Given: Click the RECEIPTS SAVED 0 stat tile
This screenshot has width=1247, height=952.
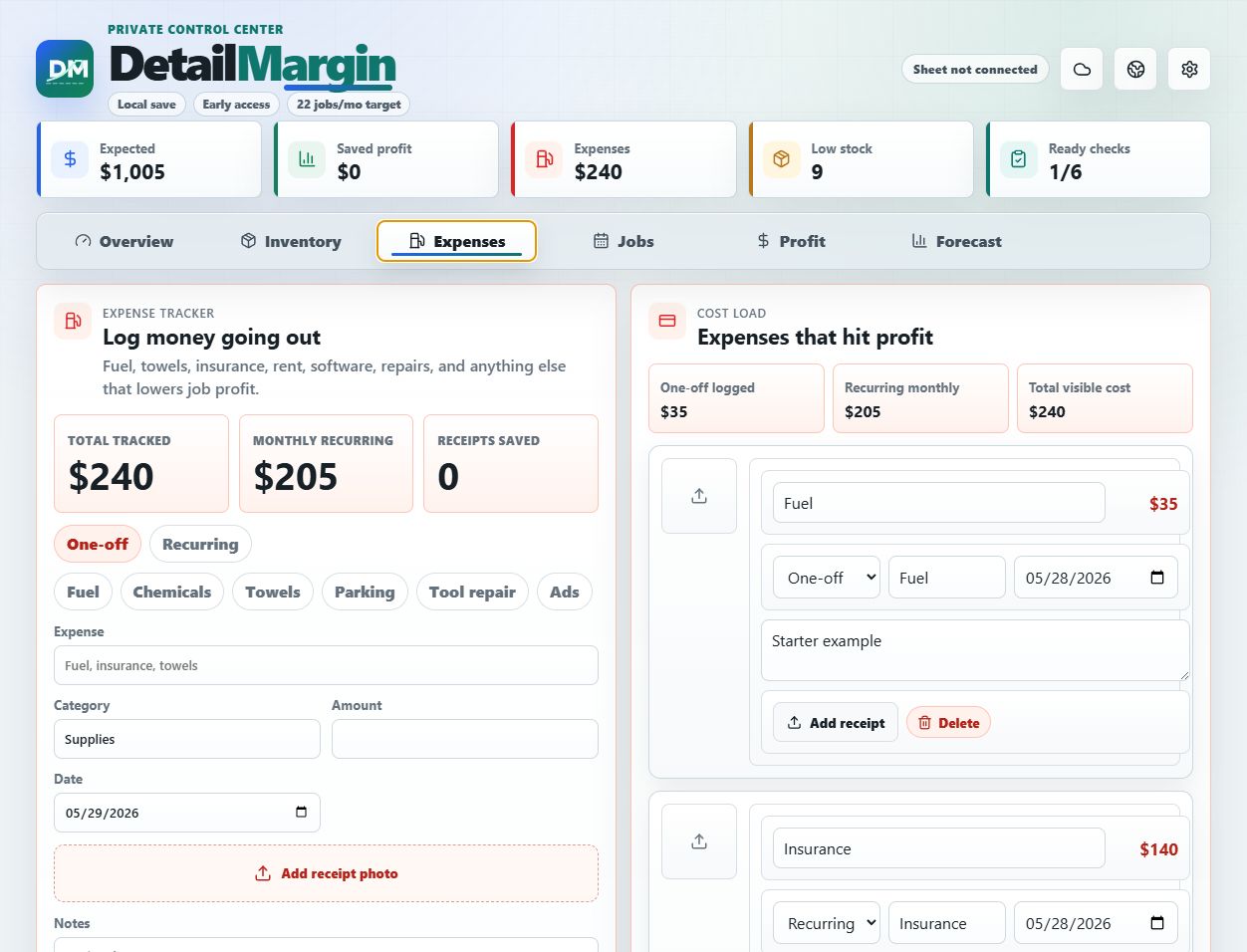Looking at the screenshot, I should [511, 464].
